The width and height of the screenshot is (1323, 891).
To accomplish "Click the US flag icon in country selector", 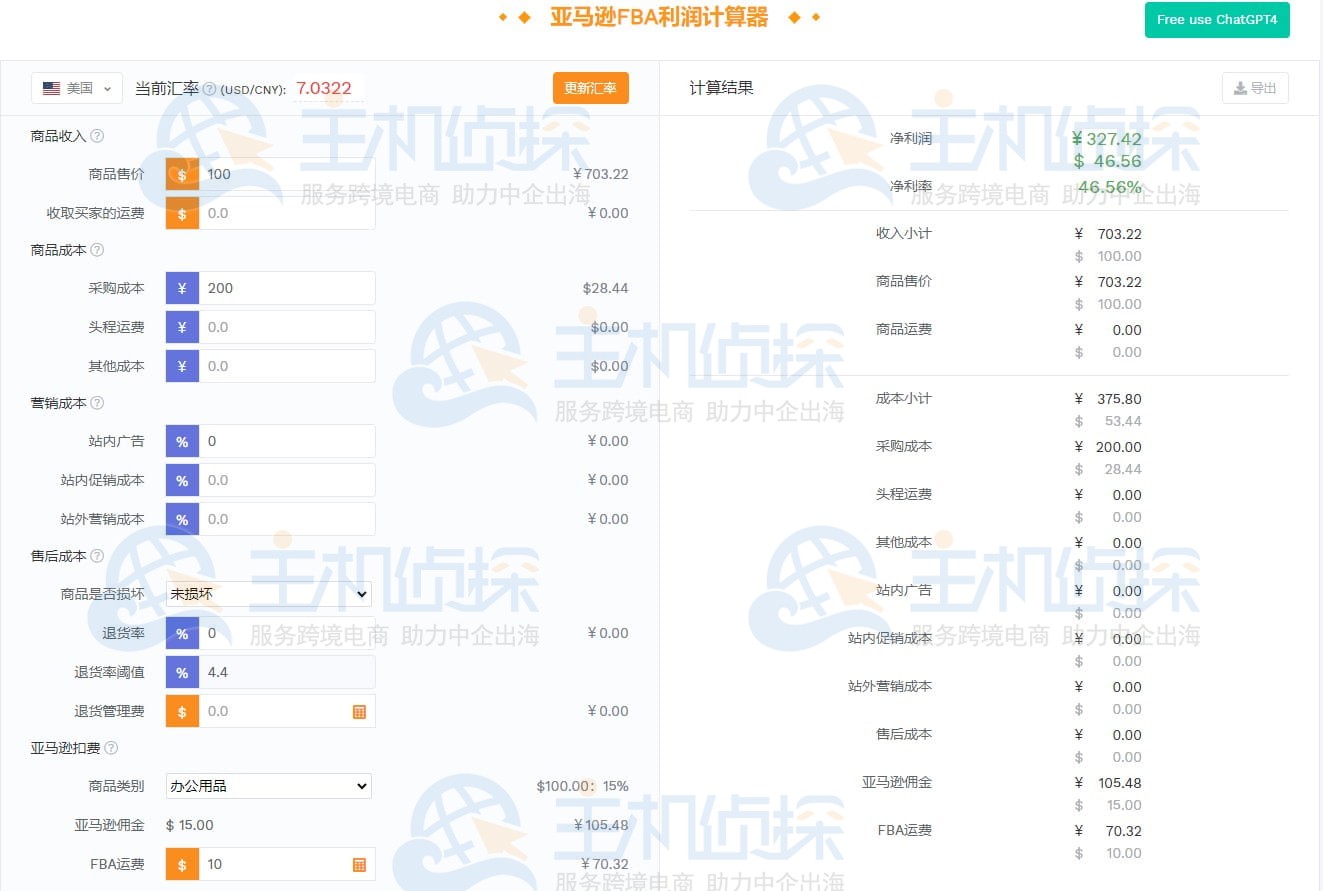I will pos(52,88).
